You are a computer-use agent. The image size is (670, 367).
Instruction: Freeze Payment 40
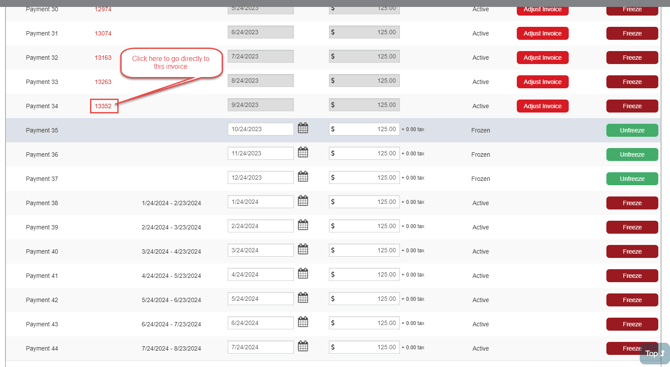click(x=632, y=252)
